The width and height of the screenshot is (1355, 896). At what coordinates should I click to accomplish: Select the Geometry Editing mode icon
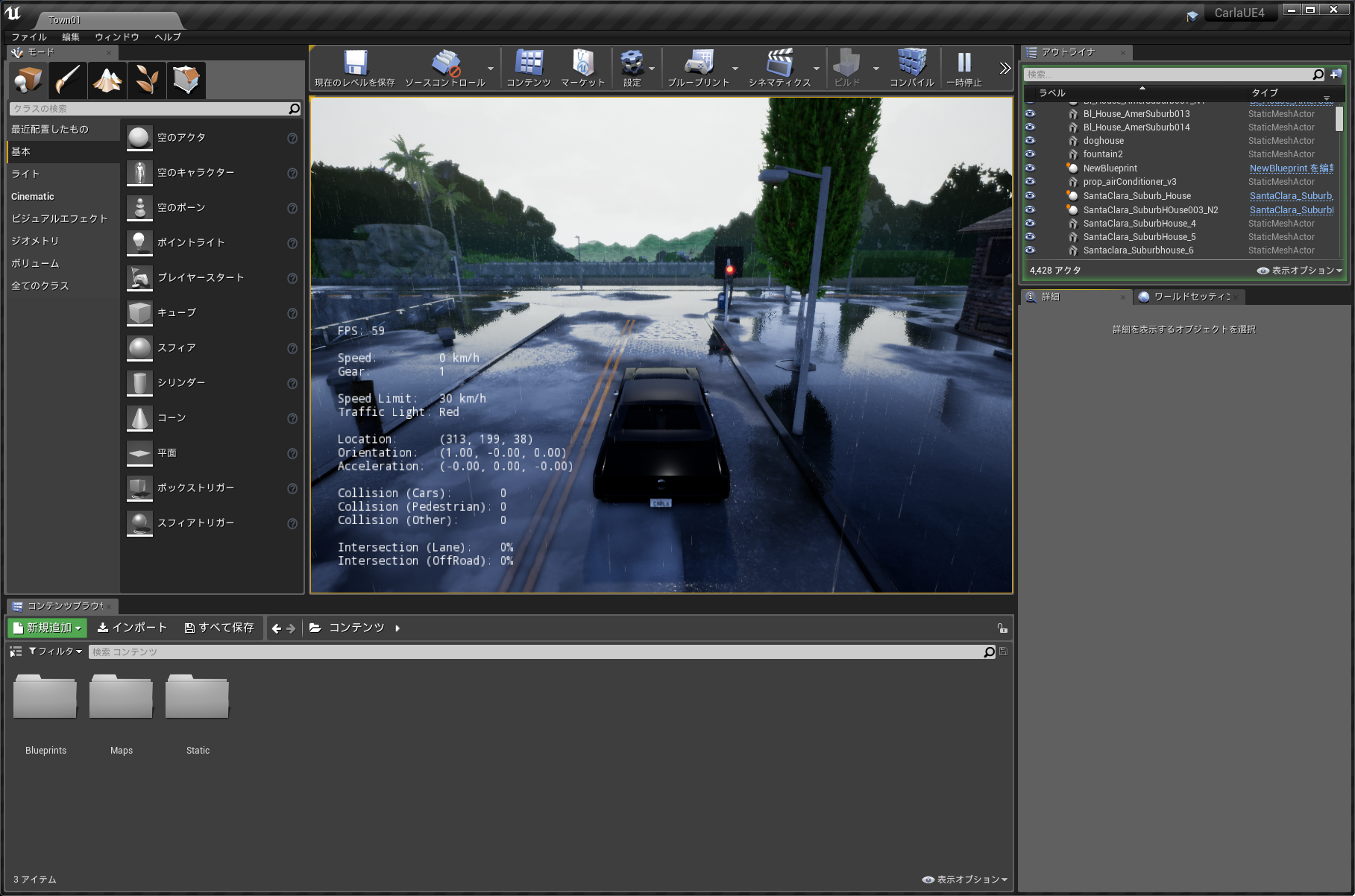coord(186,80)
